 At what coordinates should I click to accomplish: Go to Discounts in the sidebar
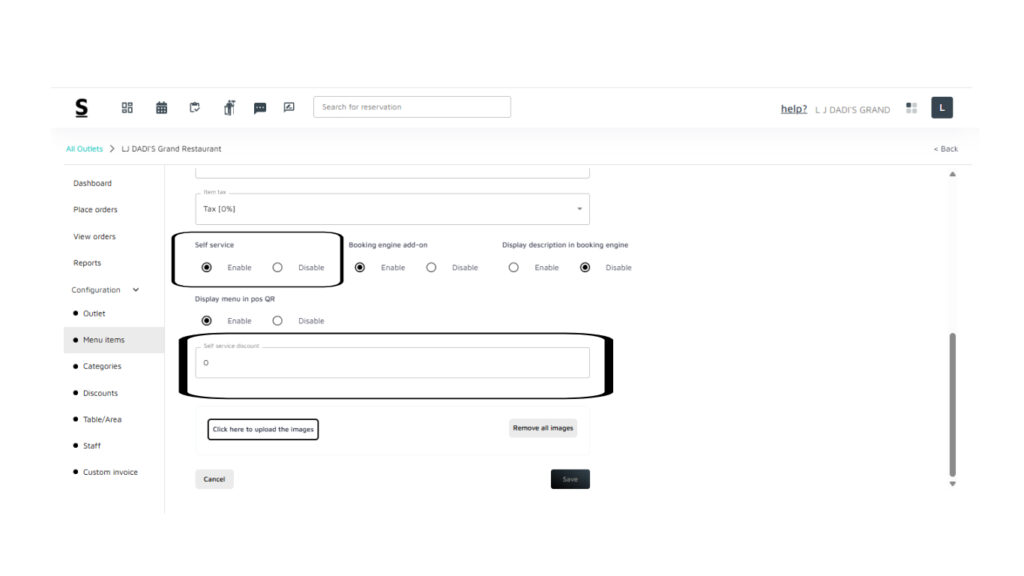tap(100, 393)
